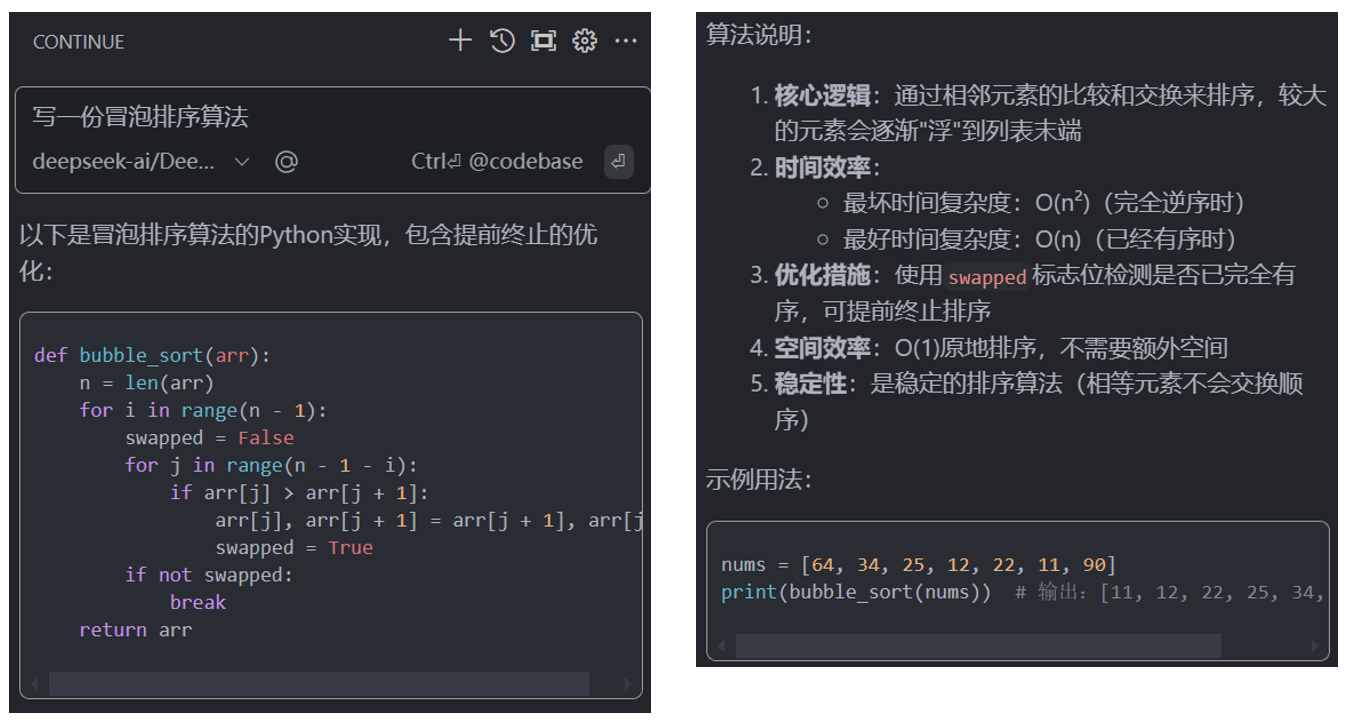
Task: Toggle full screen Continue view icon
Action: tap(543, 41)
